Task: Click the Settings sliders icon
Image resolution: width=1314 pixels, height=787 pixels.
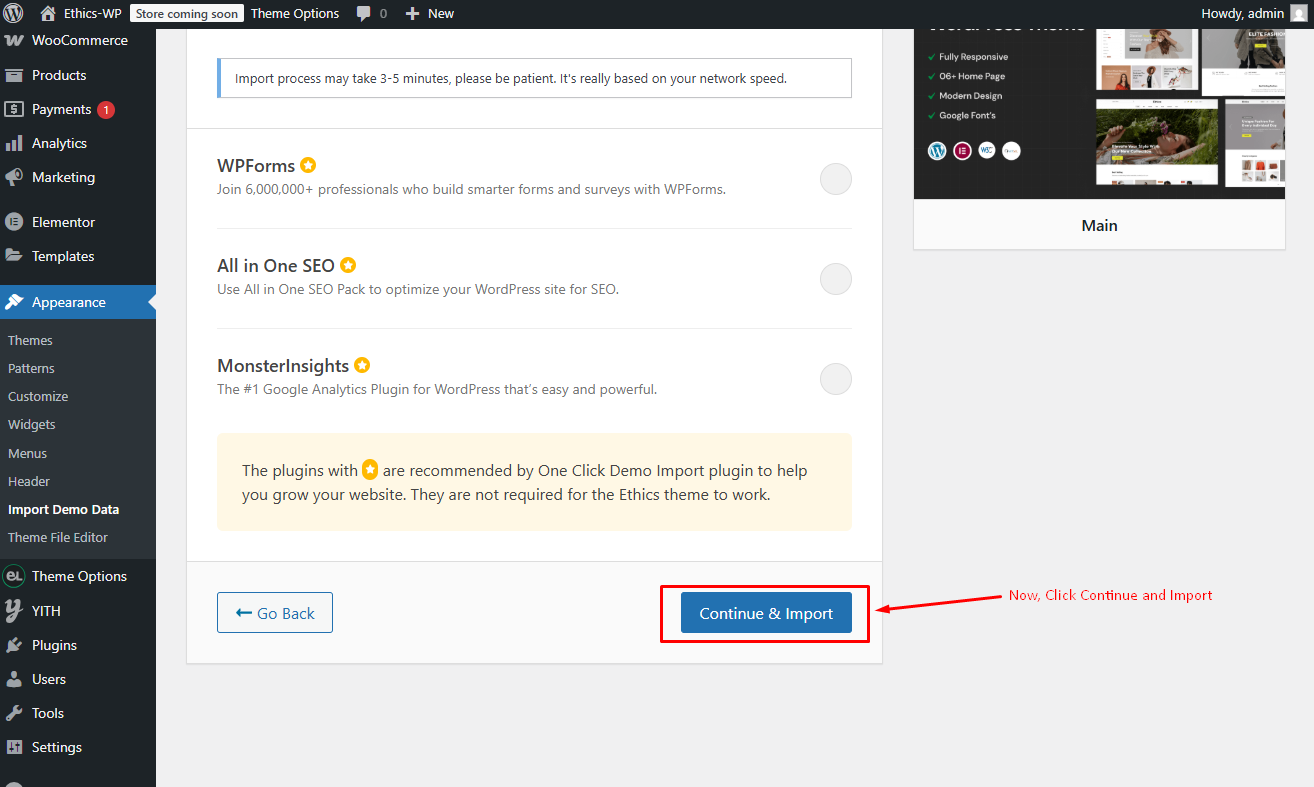Action: click(14, 747)
